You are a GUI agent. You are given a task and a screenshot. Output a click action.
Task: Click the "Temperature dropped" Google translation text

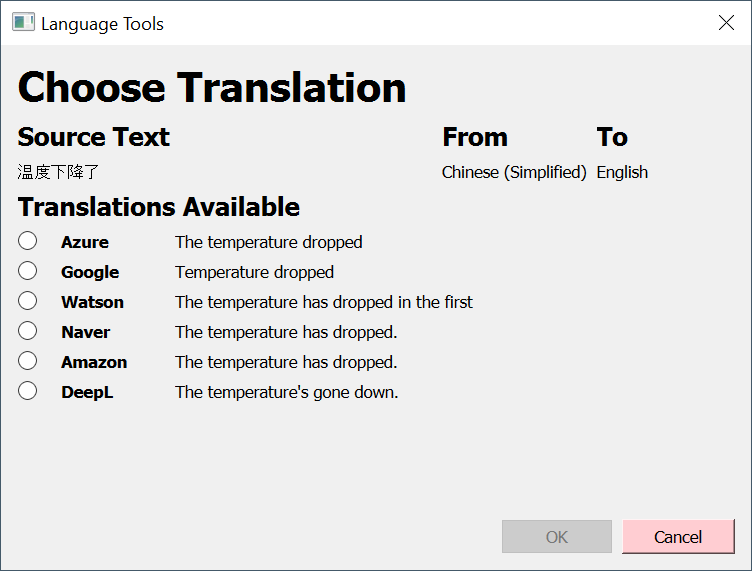[254, 272]
